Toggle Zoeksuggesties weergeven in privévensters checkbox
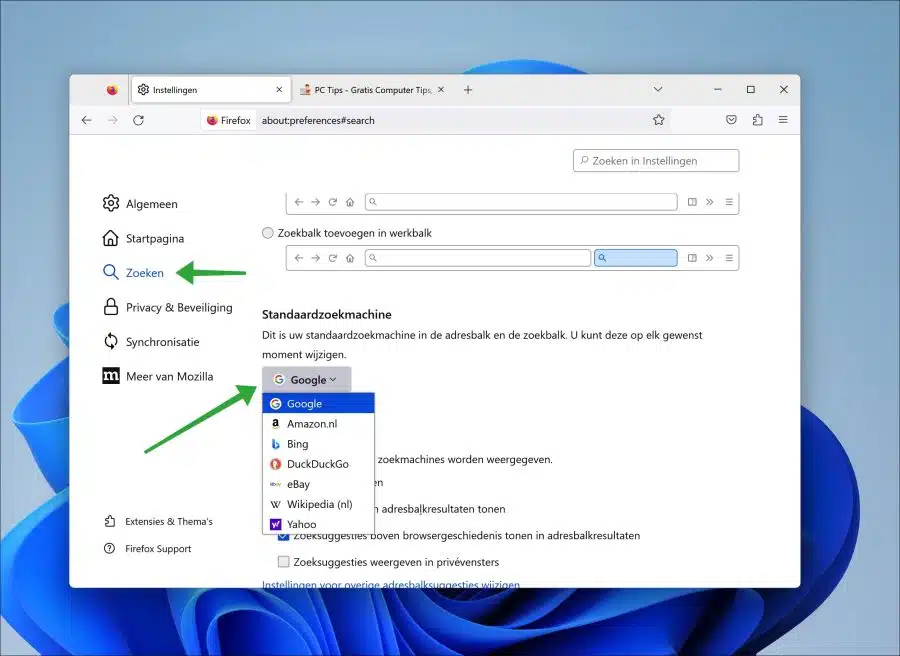This screenshot has width=900, height=656. [x=284, y=562]
